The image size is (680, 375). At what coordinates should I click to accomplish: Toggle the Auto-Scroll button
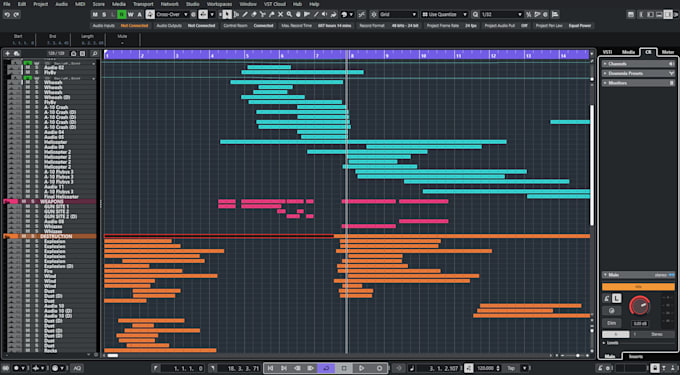click(203, 14)
